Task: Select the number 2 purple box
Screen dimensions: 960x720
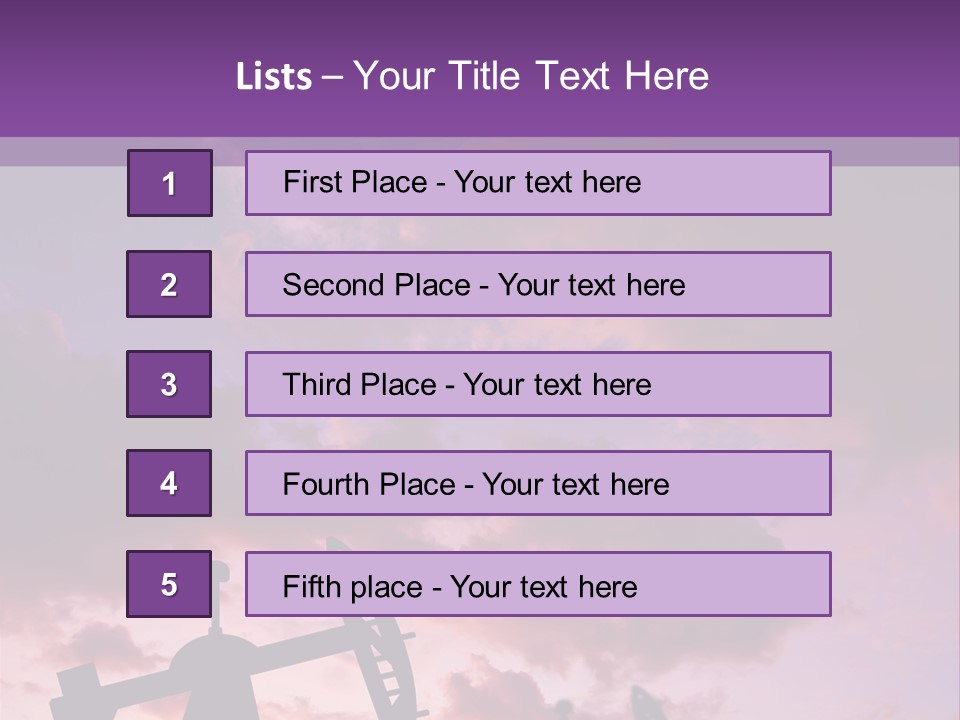Action: (x=169, y=284)
